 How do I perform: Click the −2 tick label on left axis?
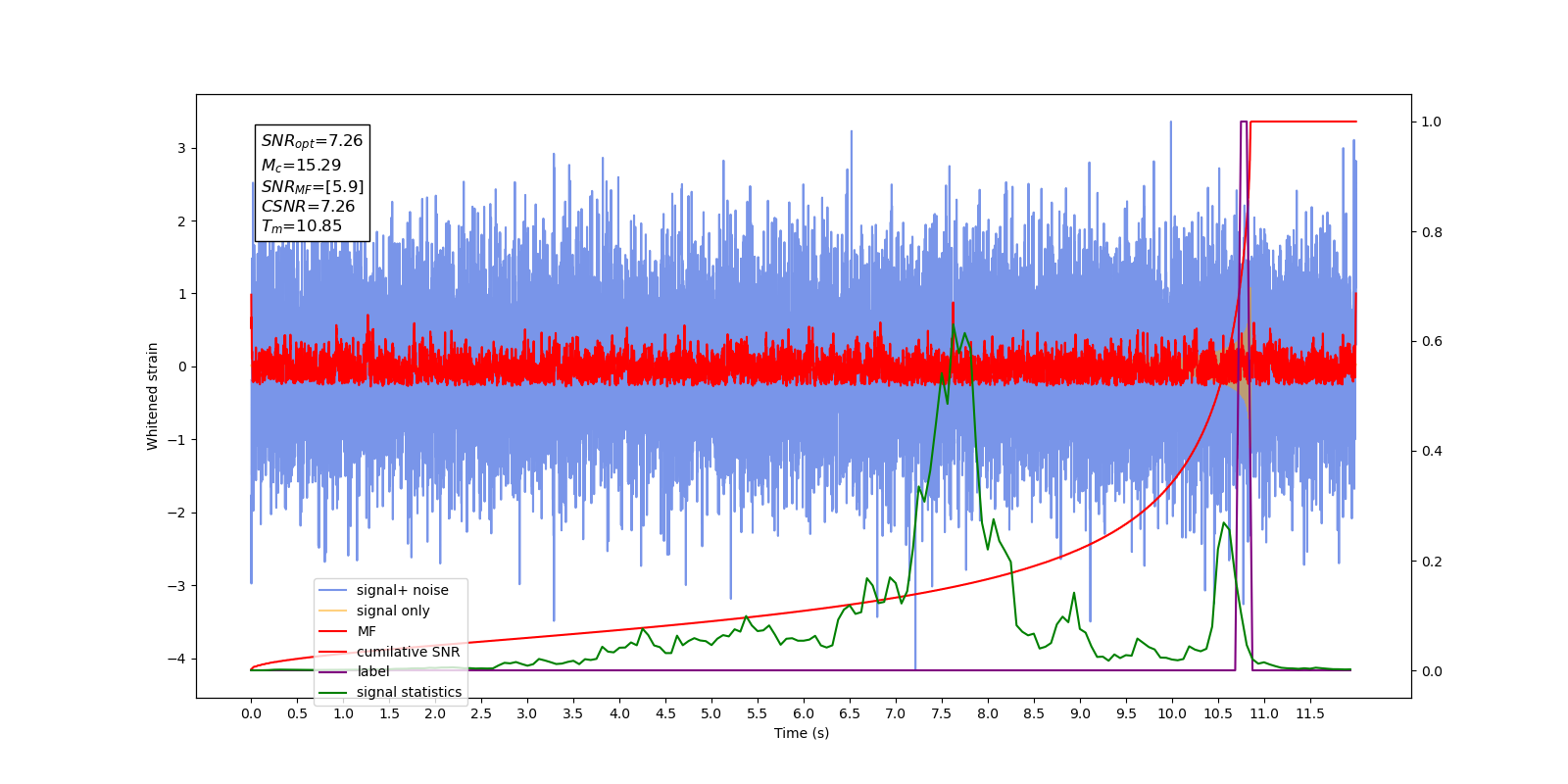tap(175, 513)
